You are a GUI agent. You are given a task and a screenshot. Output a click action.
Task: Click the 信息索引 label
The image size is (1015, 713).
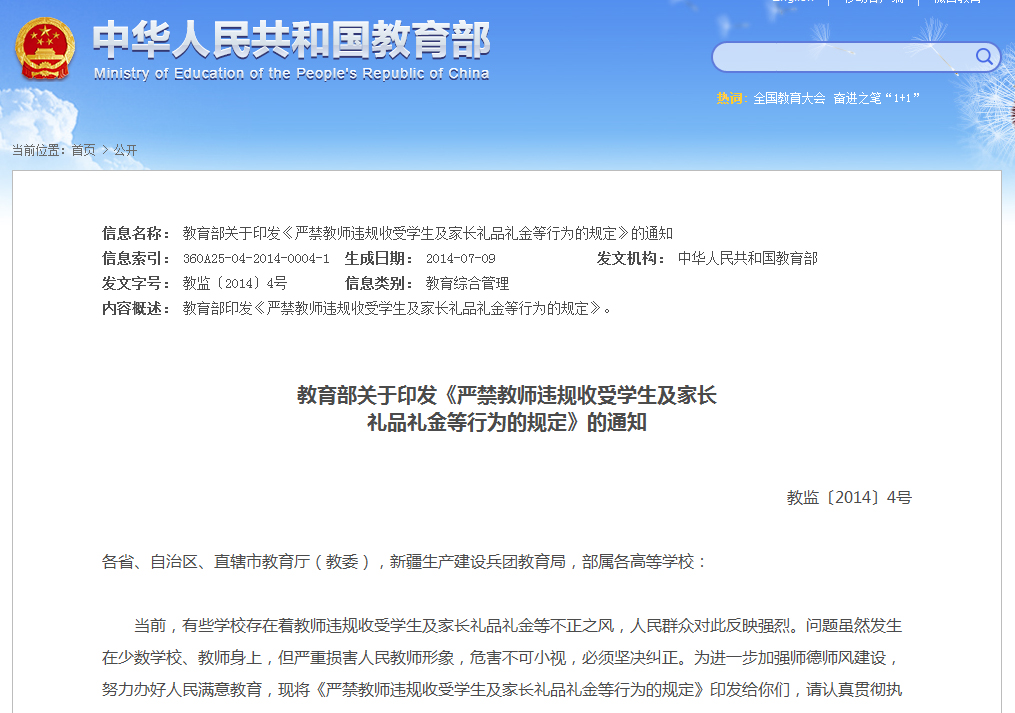tap(135, 258)
